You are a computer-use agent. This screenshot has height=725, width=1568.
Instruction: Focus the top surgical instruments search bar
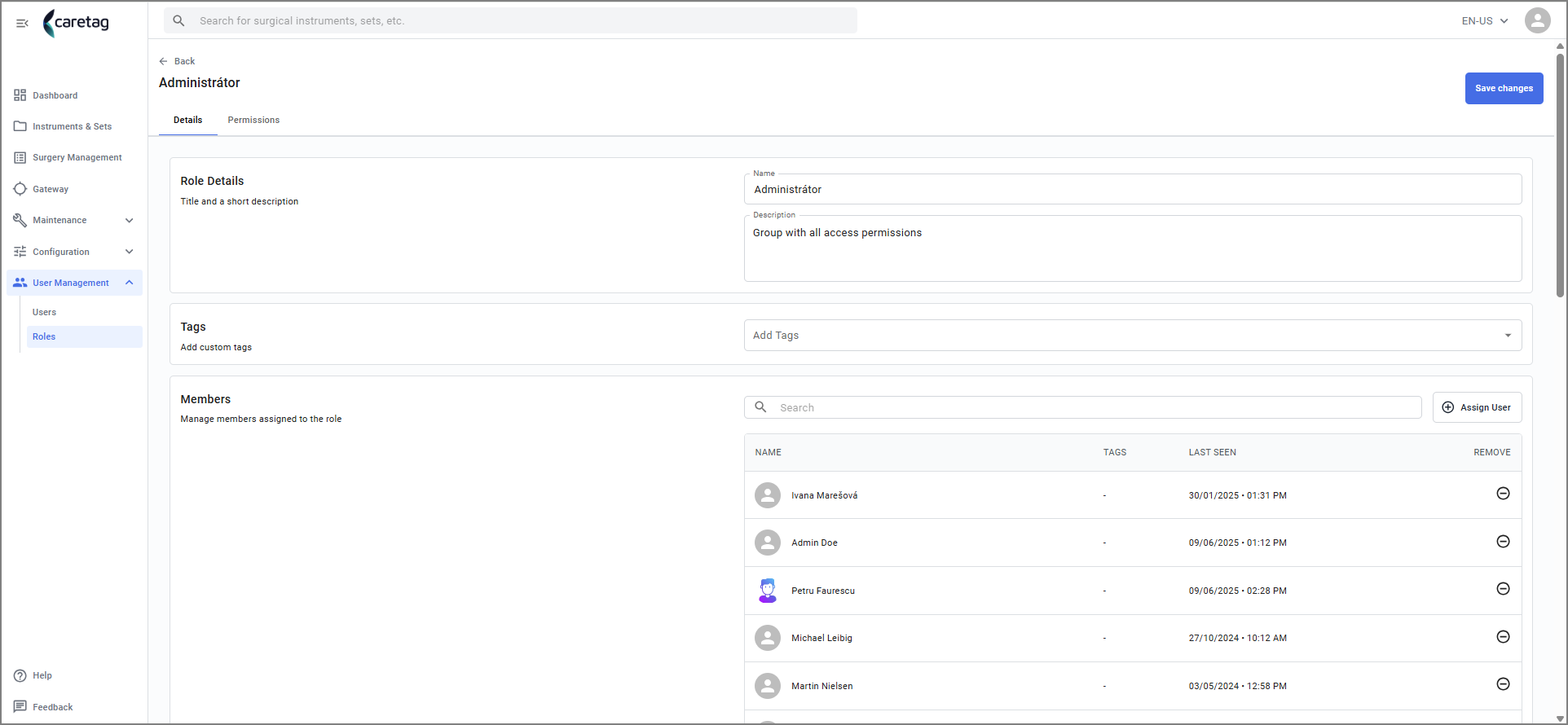pyautogui.click(x=510, y=20)
